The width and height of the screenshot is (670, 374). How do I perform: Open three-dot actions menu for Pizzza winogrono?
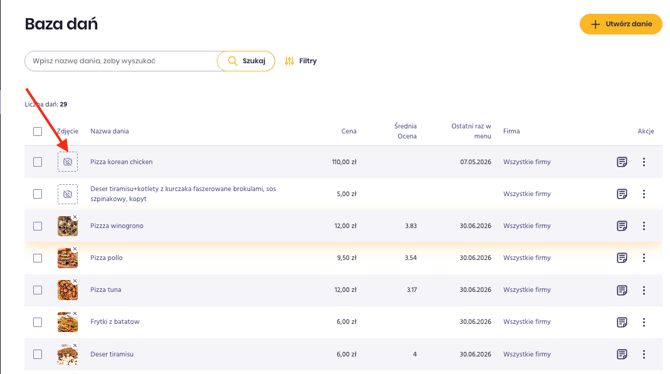click(x=644, y=226)
